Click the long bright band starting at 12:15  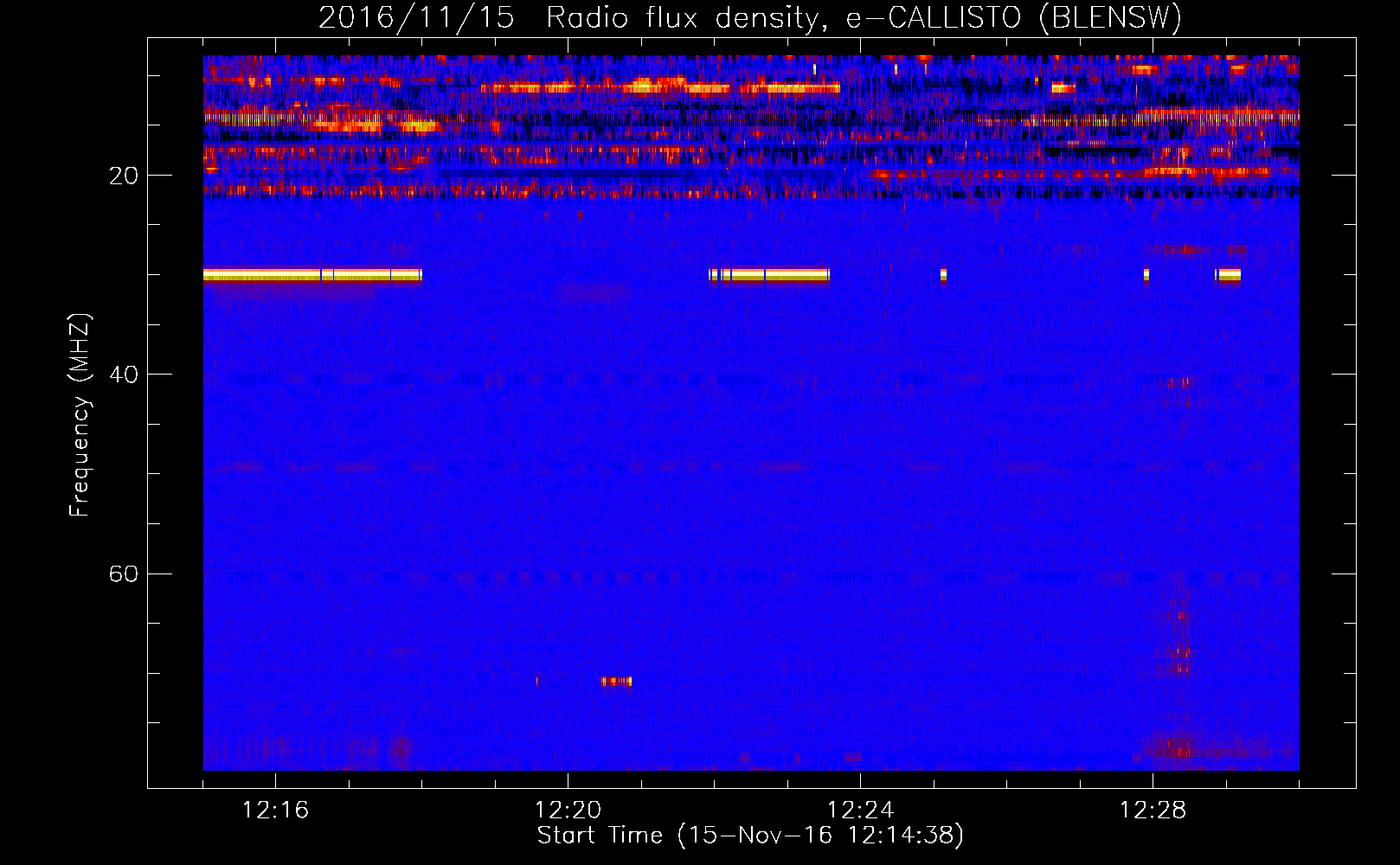coord(312,275)
